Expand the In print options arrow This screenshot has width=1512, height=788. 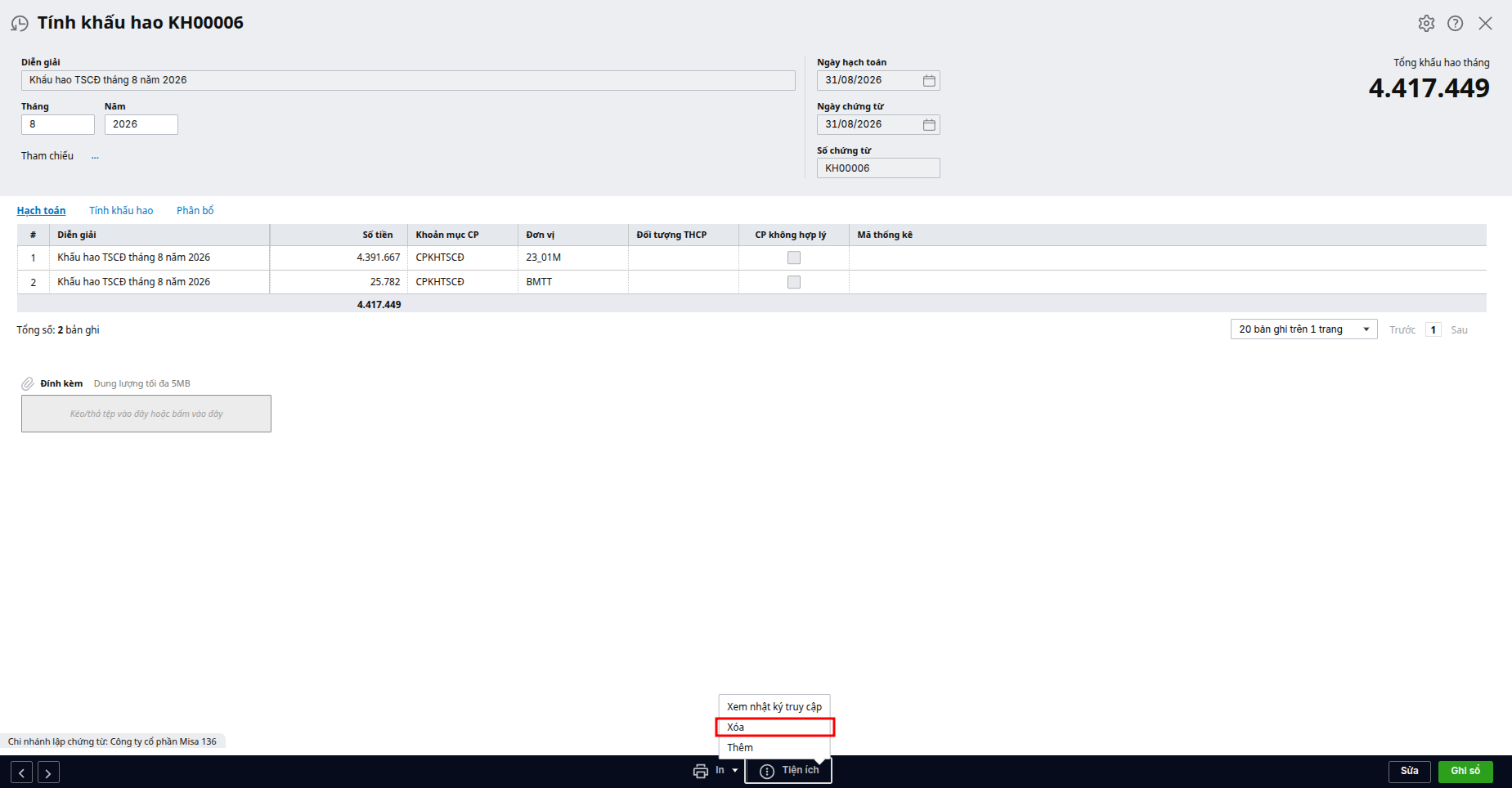(x=735, y=771)
